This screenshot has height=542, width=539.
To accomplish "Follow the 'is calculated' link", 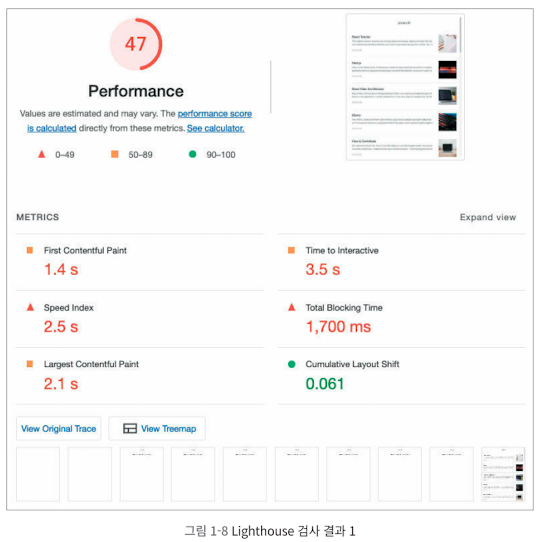I will click(x=52, y=128).
